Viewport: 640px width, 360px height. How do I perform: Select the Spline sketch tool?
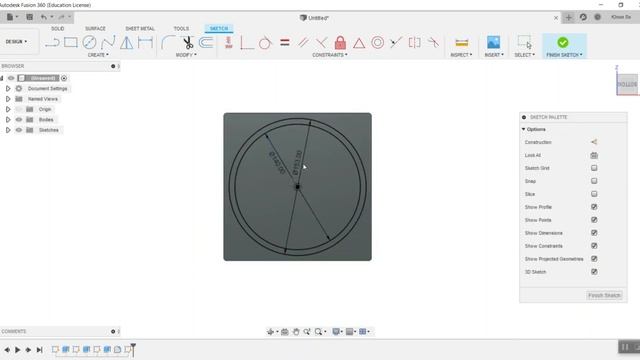point(108,42)
